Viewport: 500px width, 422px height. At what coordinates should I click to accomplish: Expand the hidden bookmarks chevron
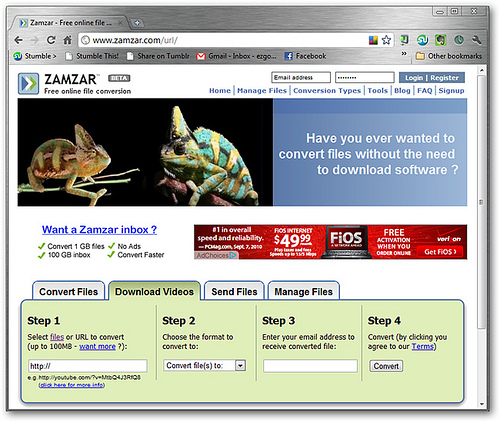(404, 53)
